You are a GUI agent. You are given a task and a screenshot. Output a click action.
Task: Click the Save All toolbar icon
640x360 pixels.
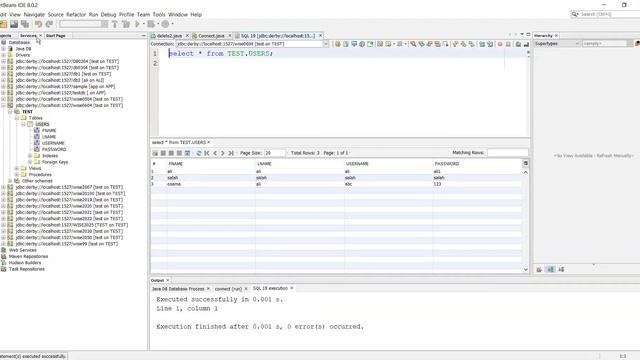coord(25,24)
